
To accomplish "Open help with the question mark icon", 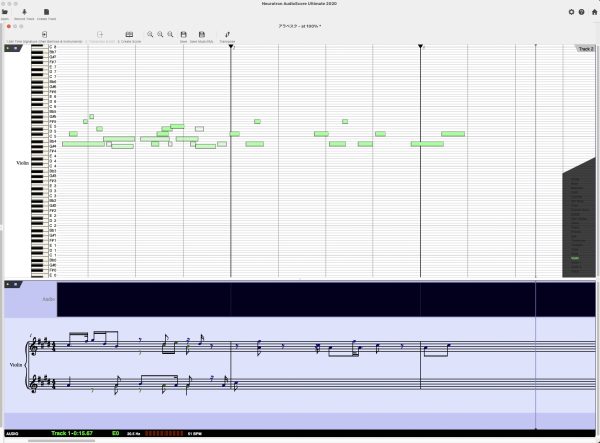I will click(582, 12).
